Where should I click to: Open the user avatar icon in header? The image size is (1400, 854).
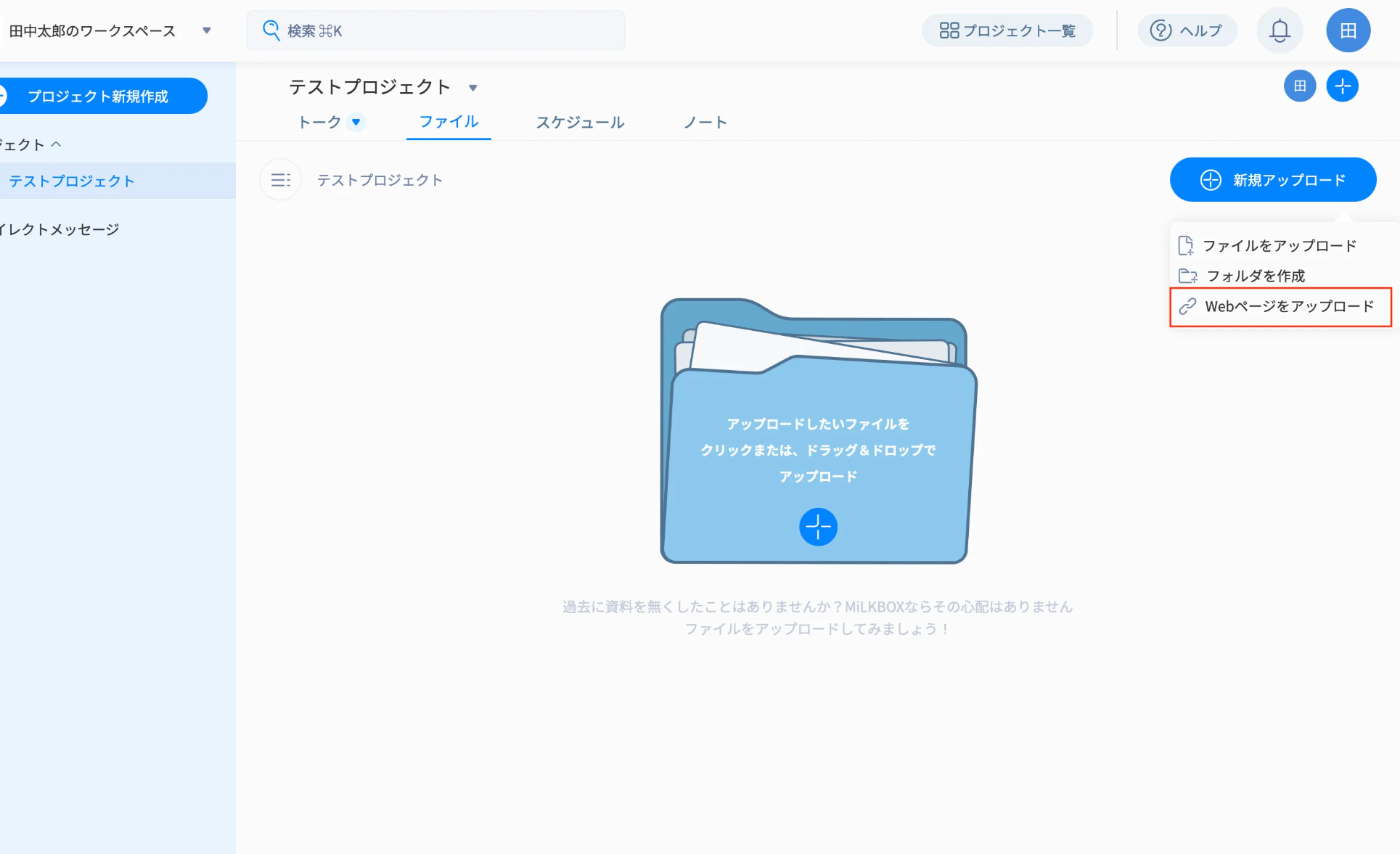coord(1348,30)
